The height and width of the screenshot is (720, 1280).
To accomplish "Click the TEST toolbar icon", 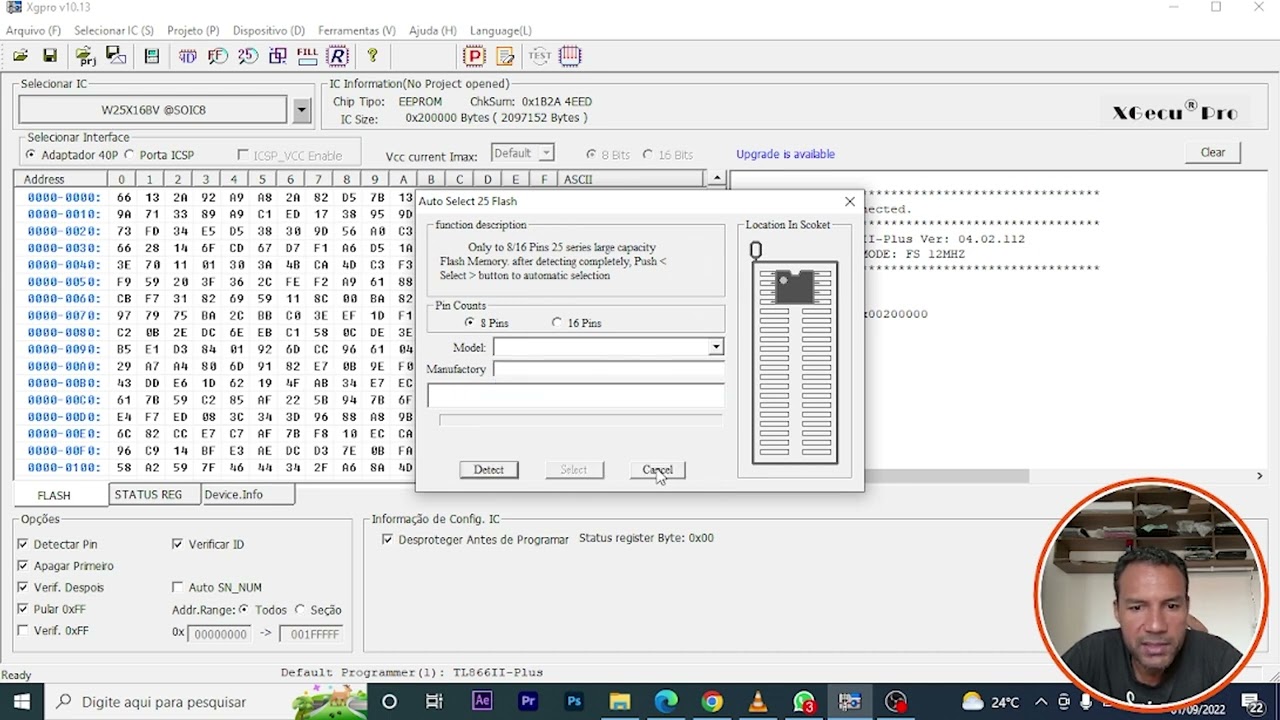I will 540,56.
